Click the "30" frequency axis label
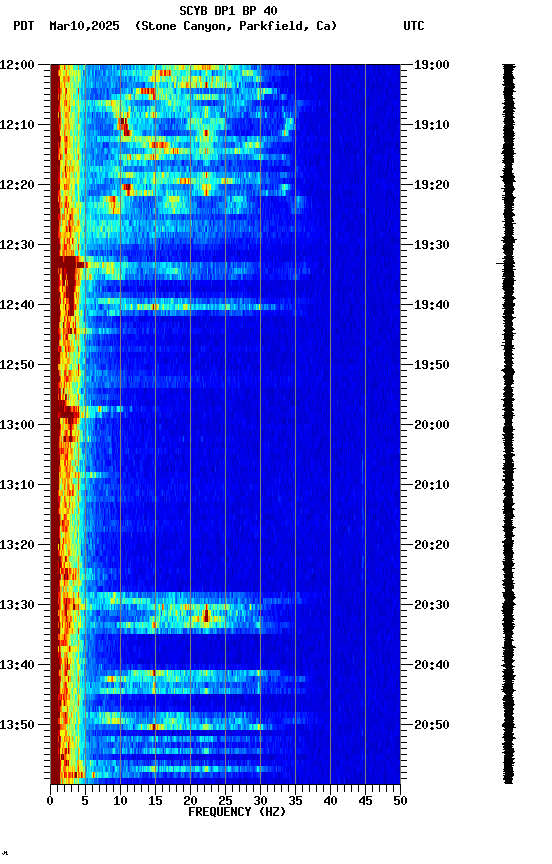This screenshot has width=552, height=864. point(260,801)
